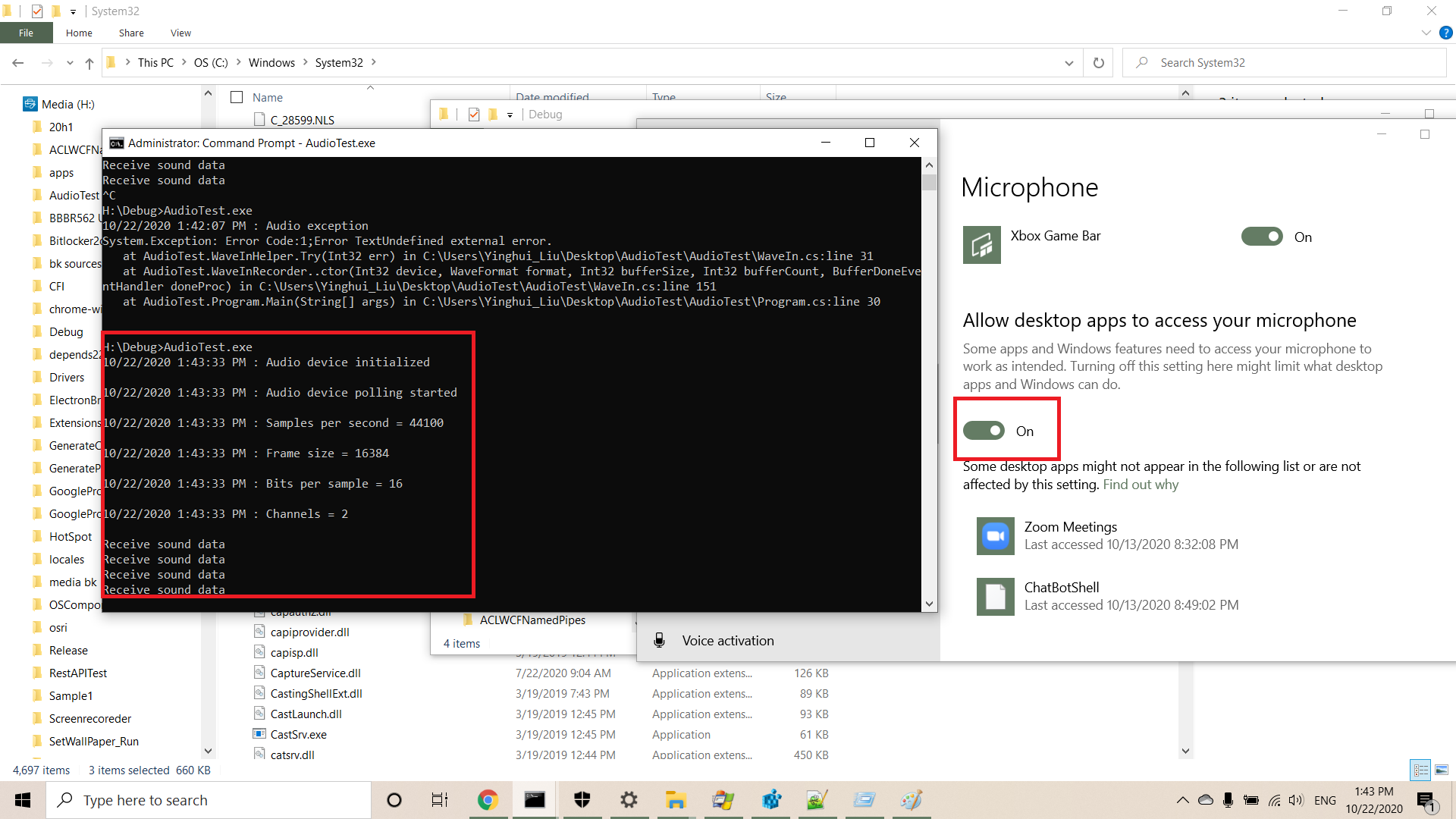
Task: Click the Windows breadcrumb segment
Action: [271, 62]
